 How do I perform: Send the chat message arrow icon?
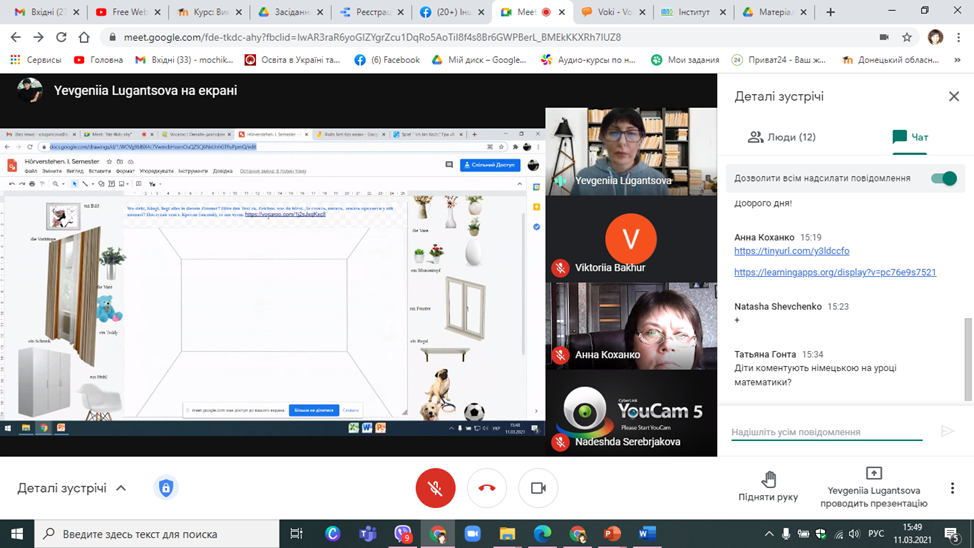pos(947,431)
